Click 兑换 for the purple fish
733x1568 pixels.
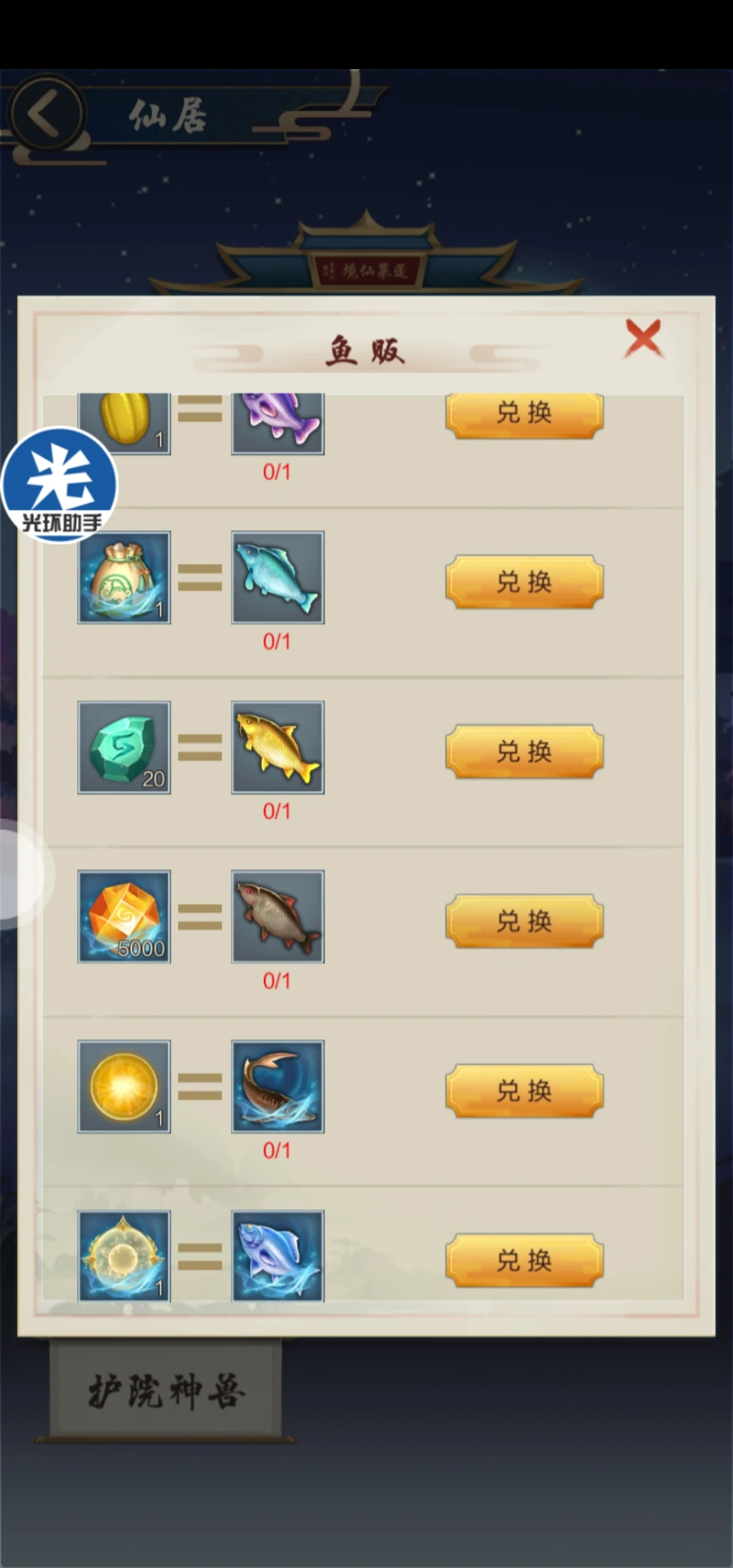(525, 415)
